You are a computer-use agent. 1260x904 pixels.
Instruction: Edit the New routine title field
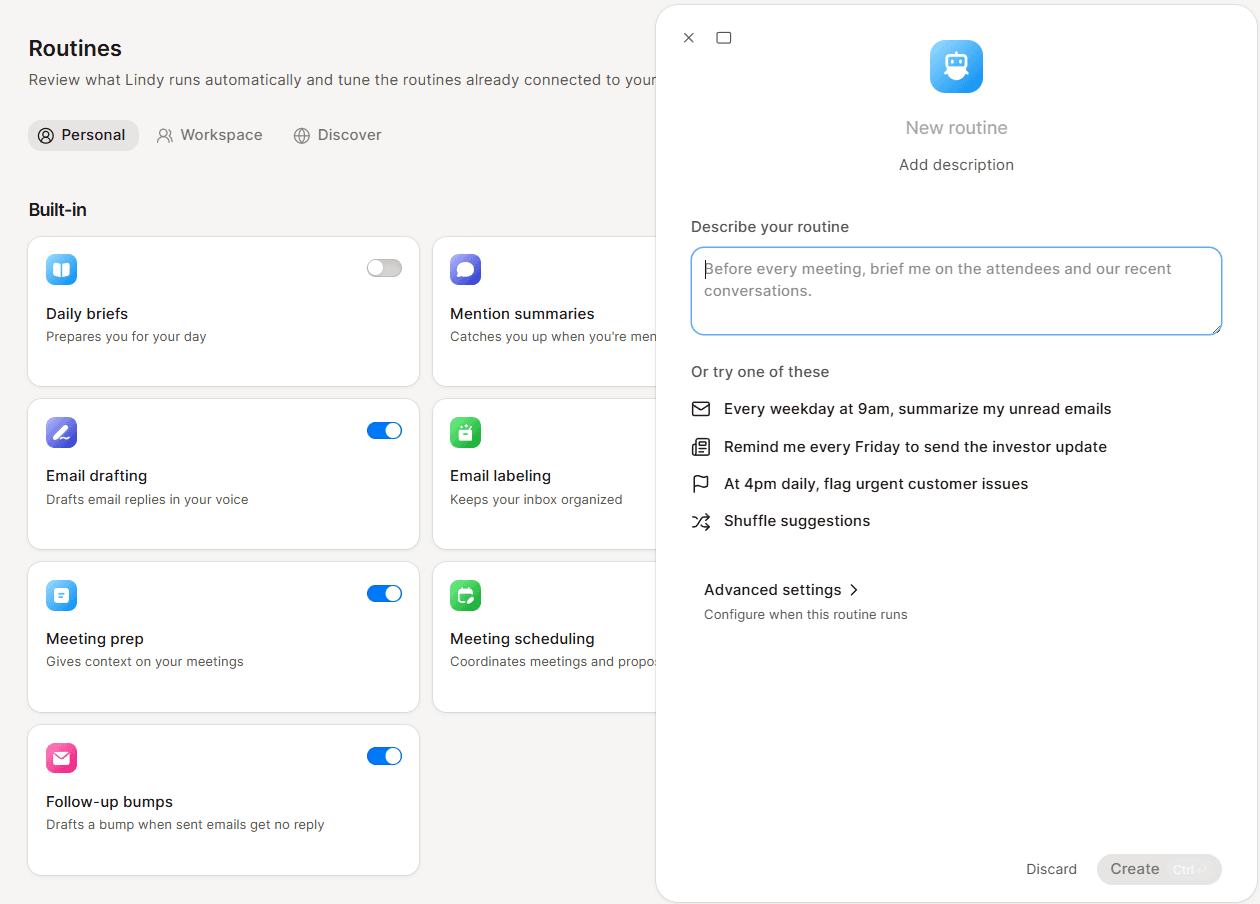pos(956,128)
